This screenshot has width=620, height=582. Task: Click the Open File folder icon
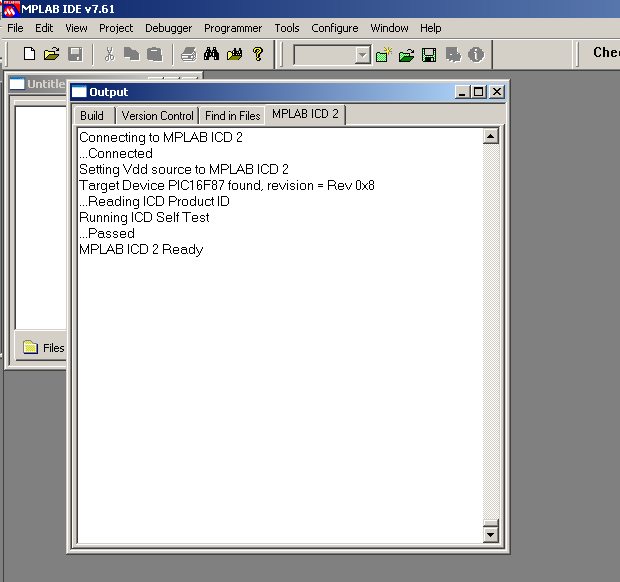point(51,54)
